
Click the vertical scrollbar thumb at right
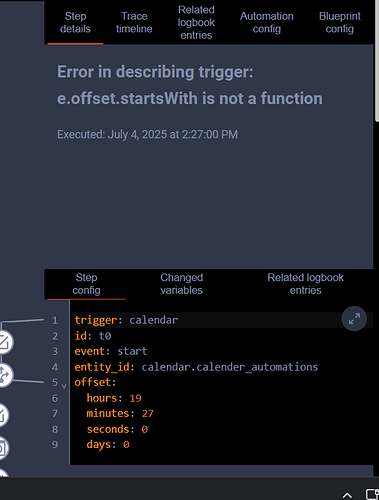(377, 61)
